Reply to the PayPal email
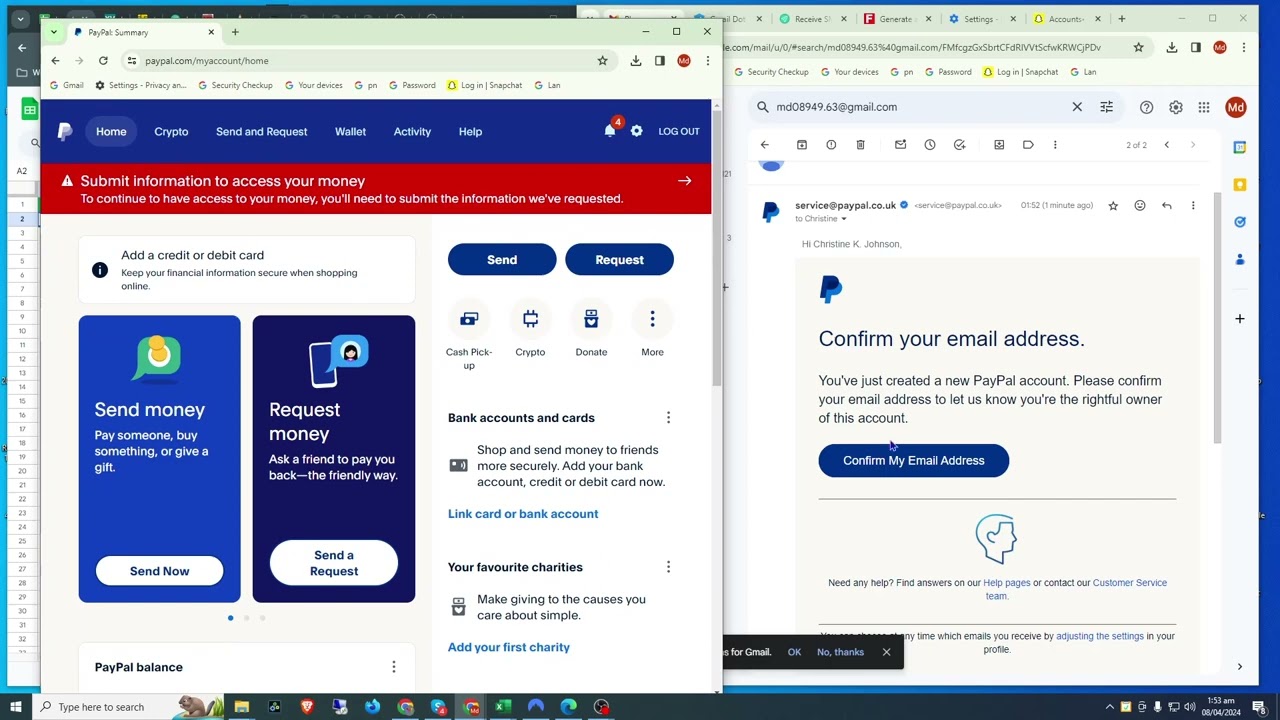This screenshot has height=720, width=1280. click(x=1166, y=205)
